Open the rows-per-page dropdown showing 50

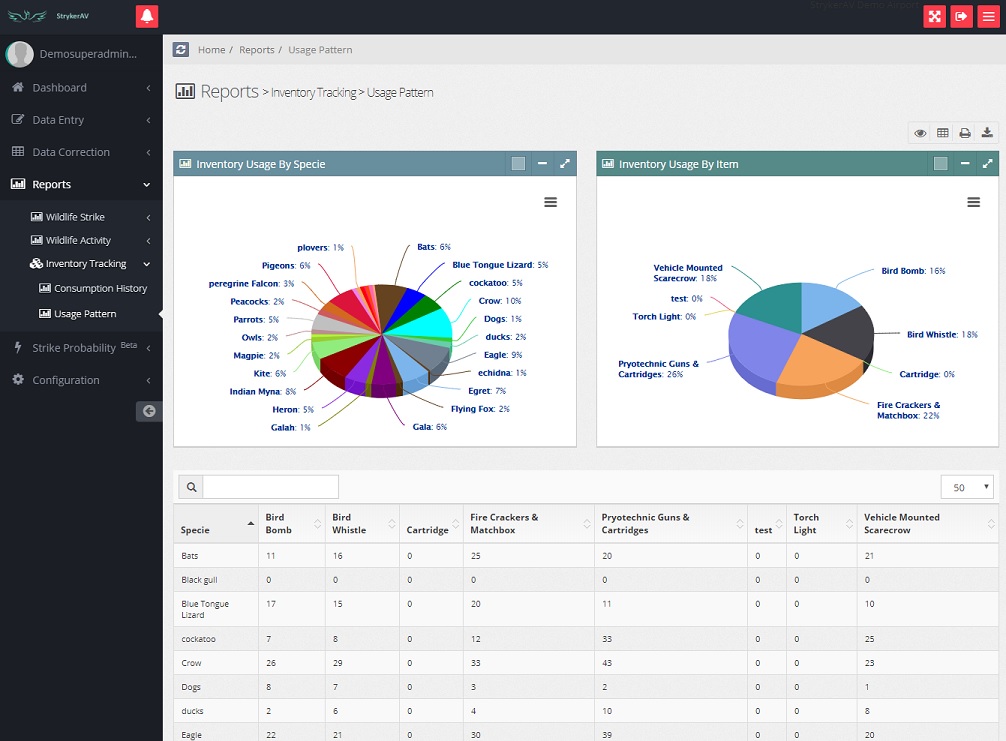(967, 487)
